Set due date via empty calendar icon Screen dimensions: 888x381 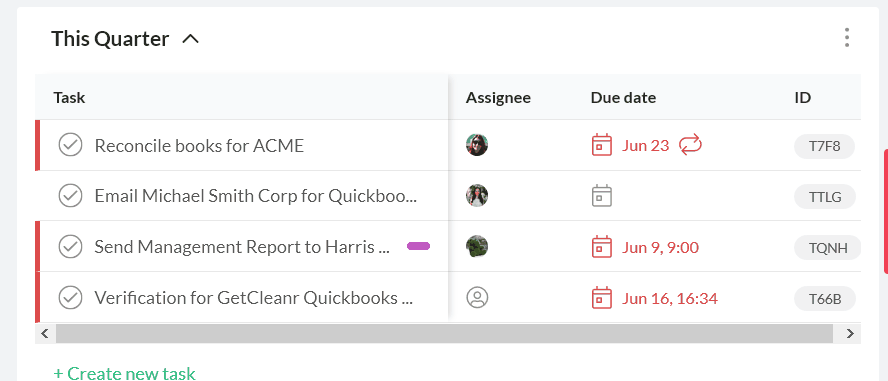[x=601, y=196]
